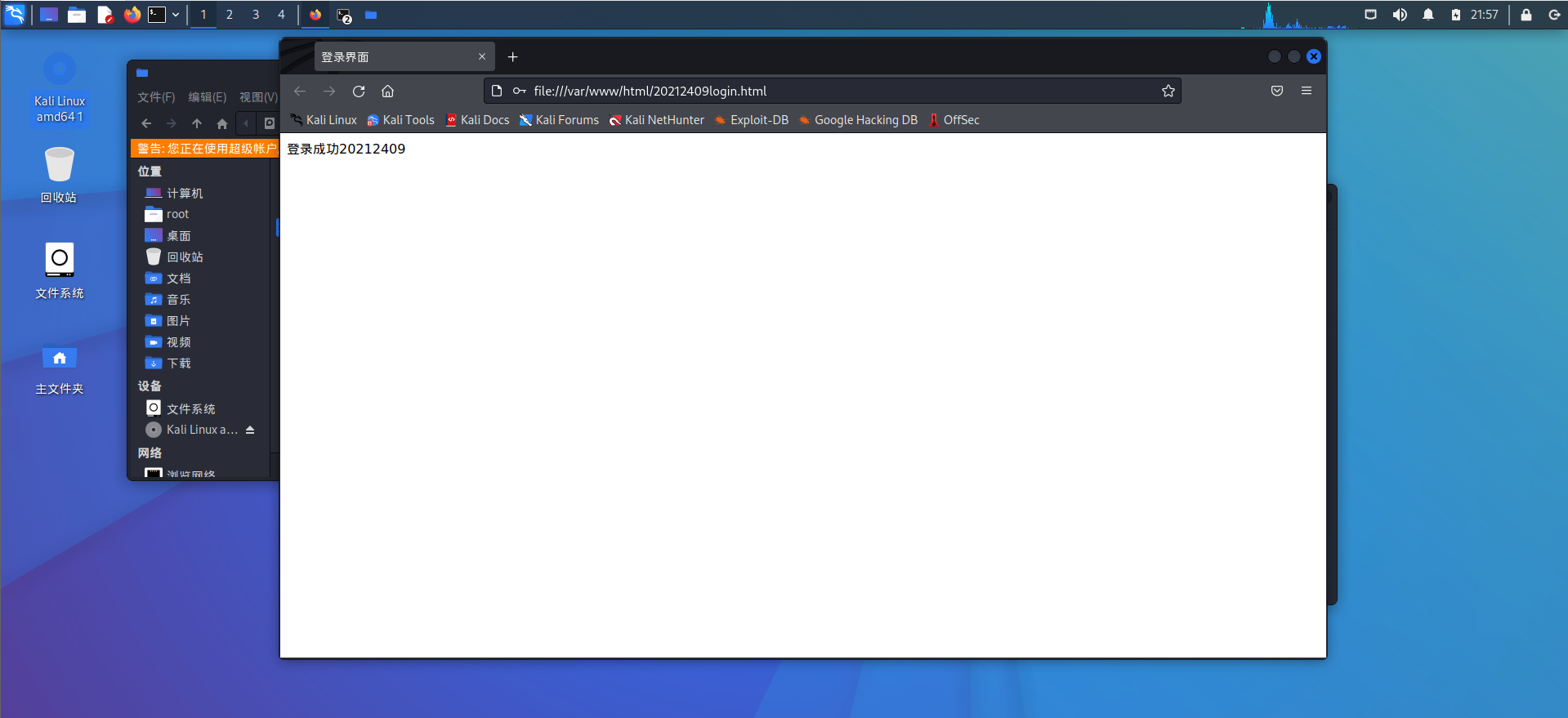This screenshot has width=1568, height=718.
Task: Eject the Kali Linux disc in sidebar
Action: point(250,430)
